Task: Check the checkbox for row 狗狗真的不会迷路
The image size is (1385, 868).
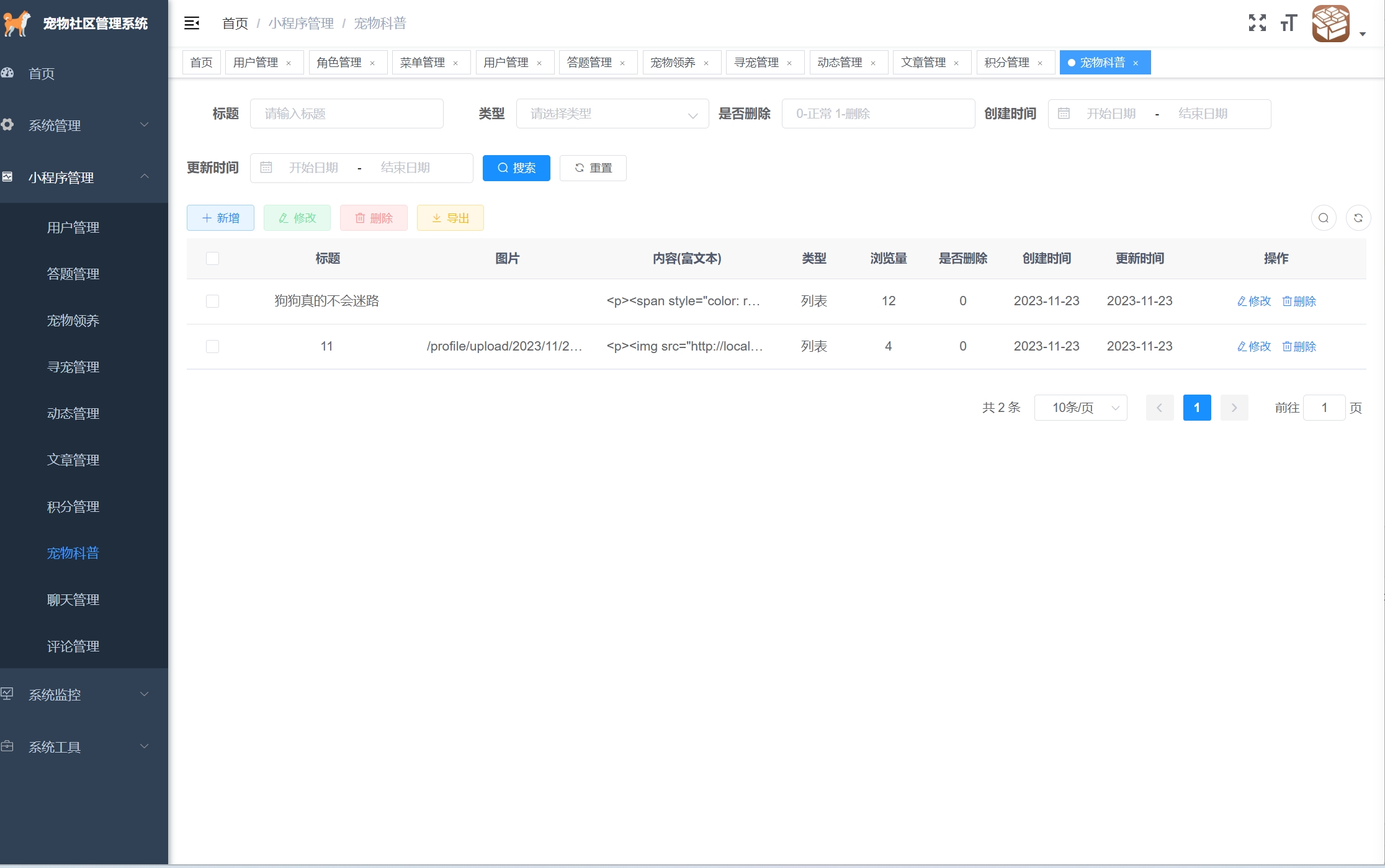Action: (x=212, y=301)
